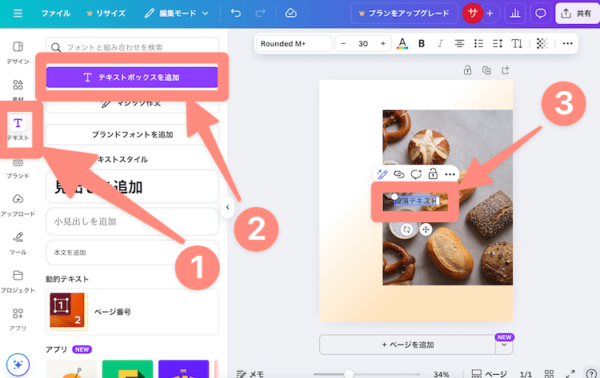Viewport: 600px width, 378px height.
Task: Add body text with 本文を追加
Action: coord(132,253)
